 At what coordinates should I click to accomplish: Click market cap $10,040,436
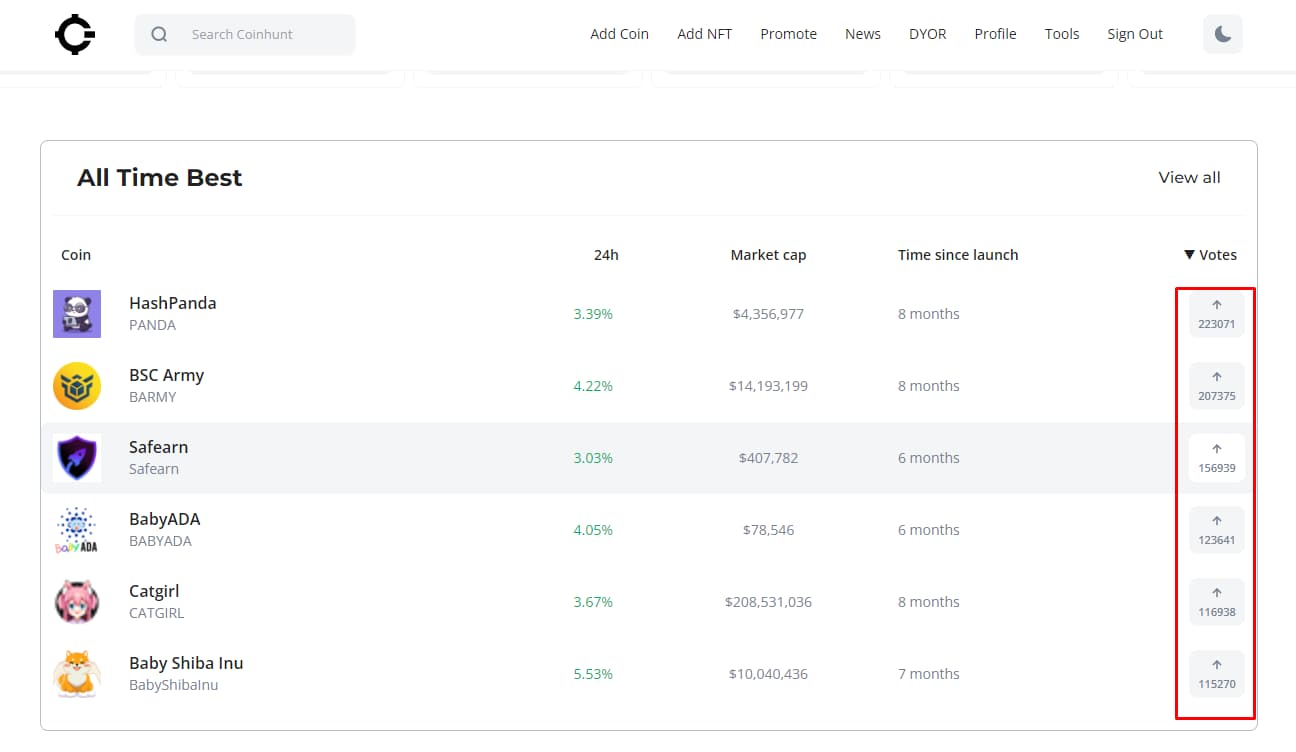point(768,674)
